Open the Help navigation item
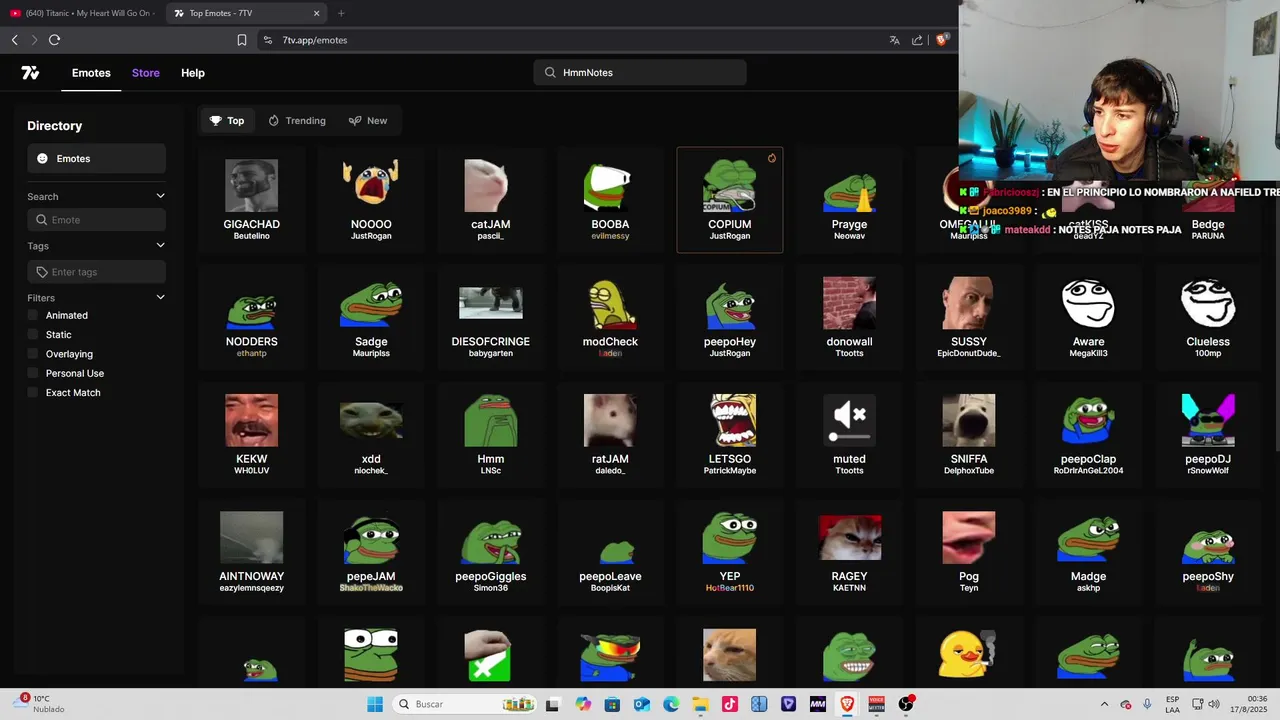Screen dimensions: 1280x720 pyautogui.click(x=193, y=73)
